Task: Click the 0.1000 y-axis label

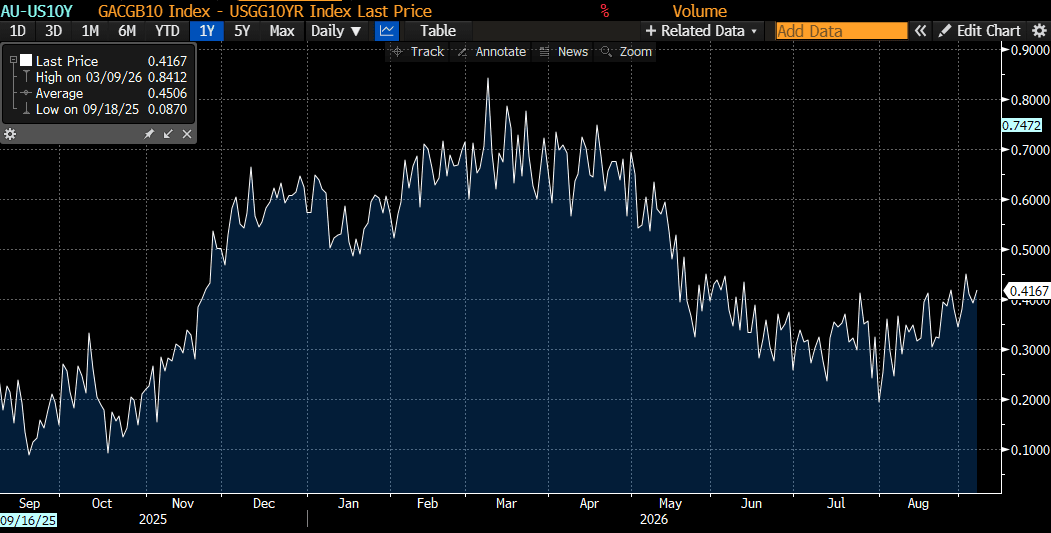Action: (1030, 449)
